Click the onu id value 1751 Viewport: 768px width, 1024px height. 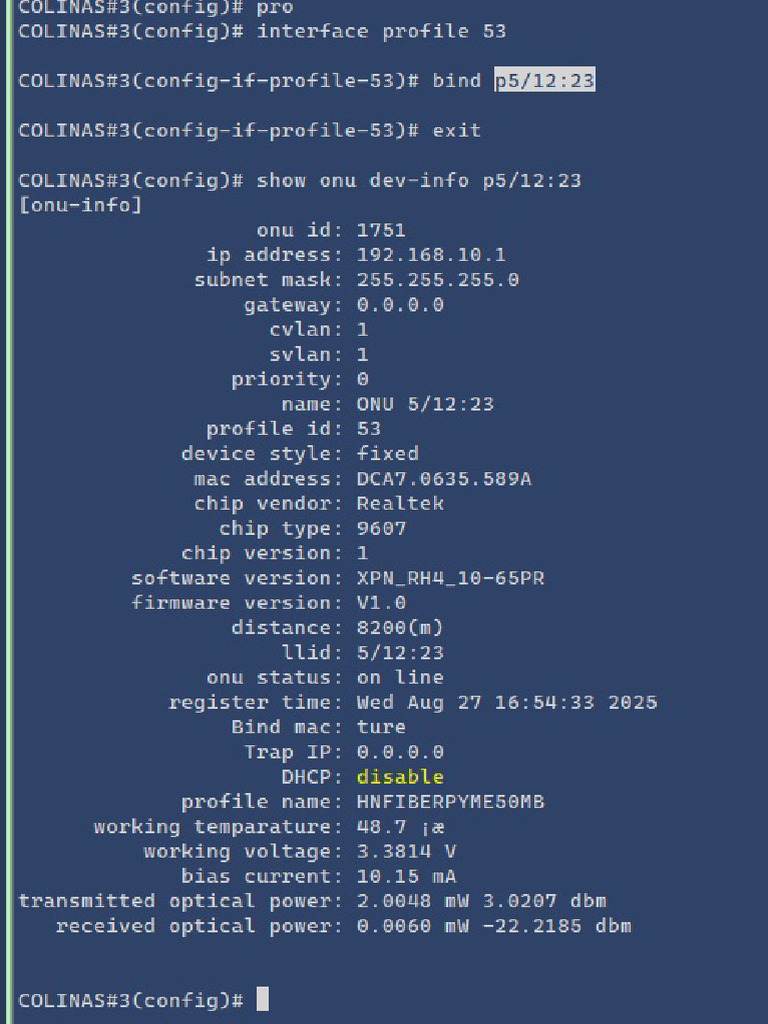381,230
